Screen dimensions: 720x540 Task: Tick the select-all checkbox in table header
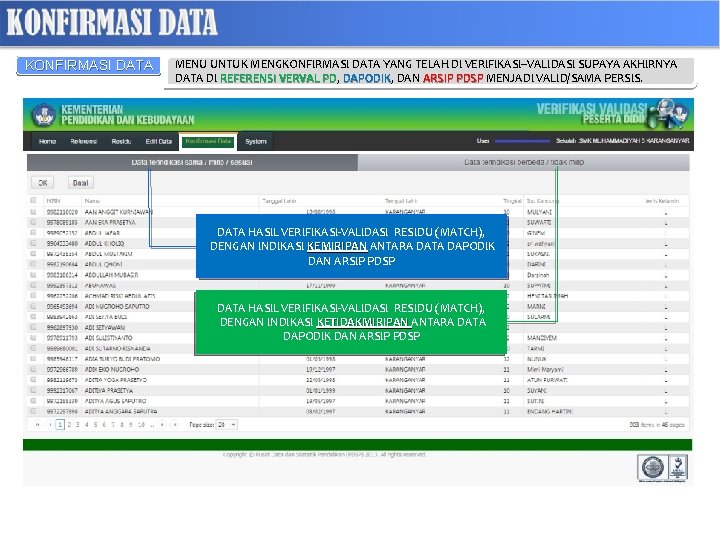(x=33, y=200)
